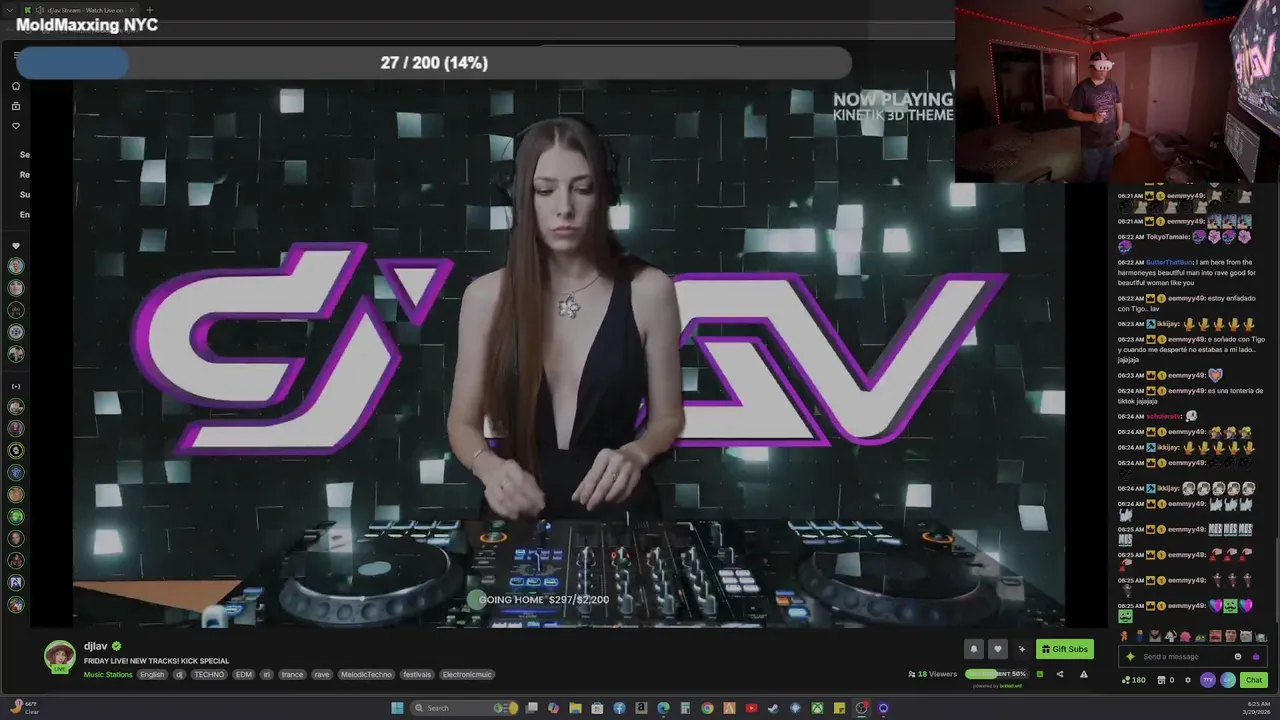Viewport: 1280px width, 720px height.
Task: Go to Kick home icon
Action: pos(16,86)
